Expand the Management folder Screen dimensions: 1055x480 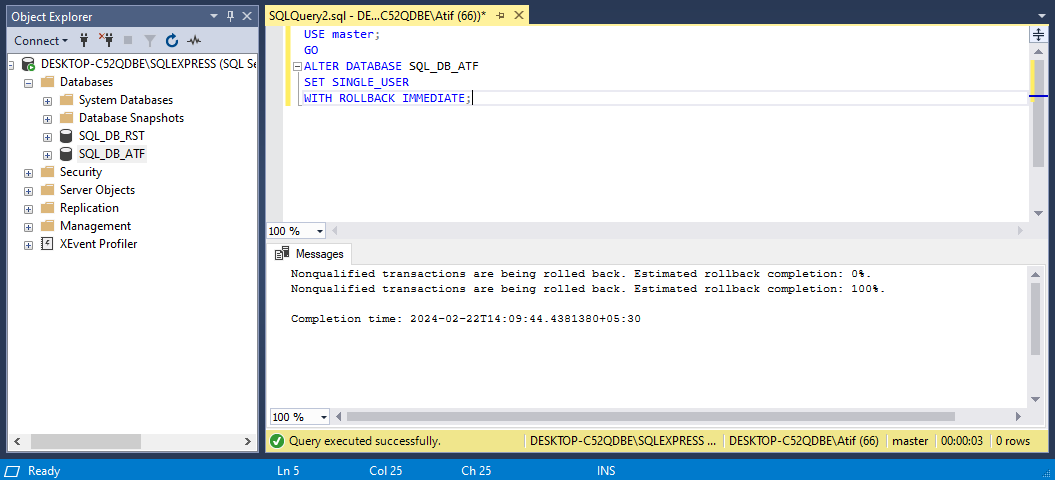28,227
